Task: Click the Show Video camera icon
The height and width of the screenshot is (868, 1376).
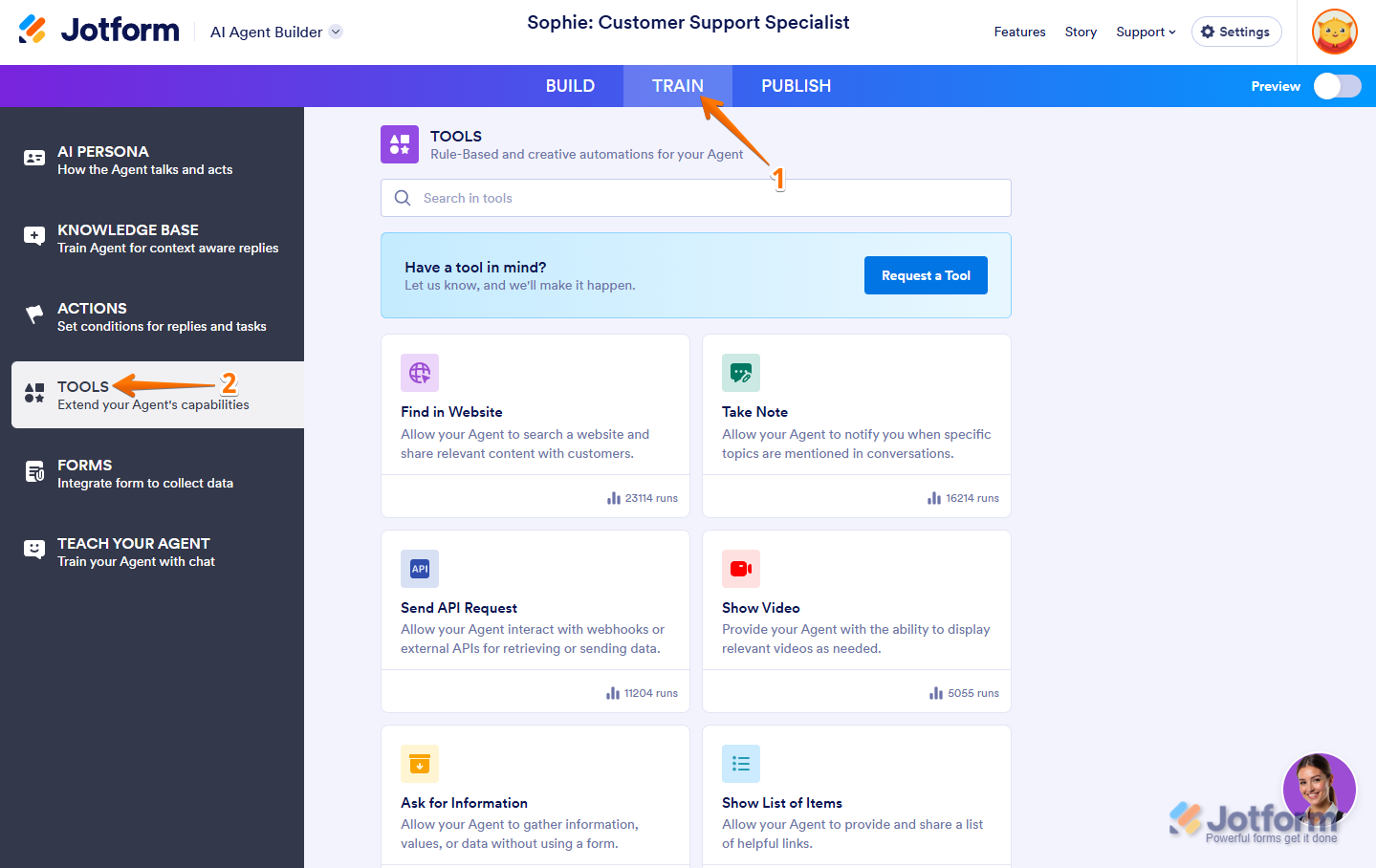Action: point(741,569)
